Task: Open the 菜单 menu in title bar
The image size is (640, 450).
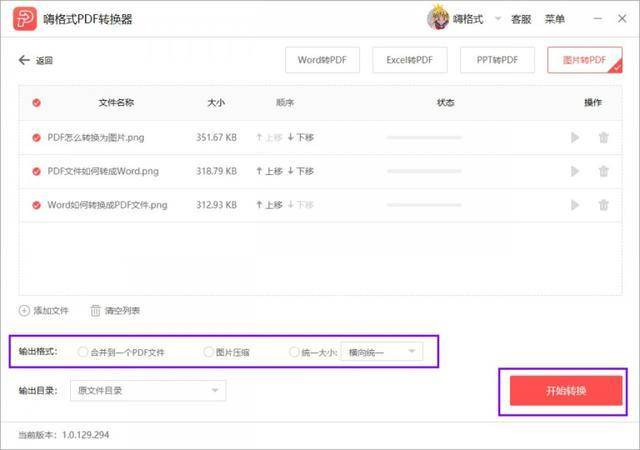Action: coord(554,19)
